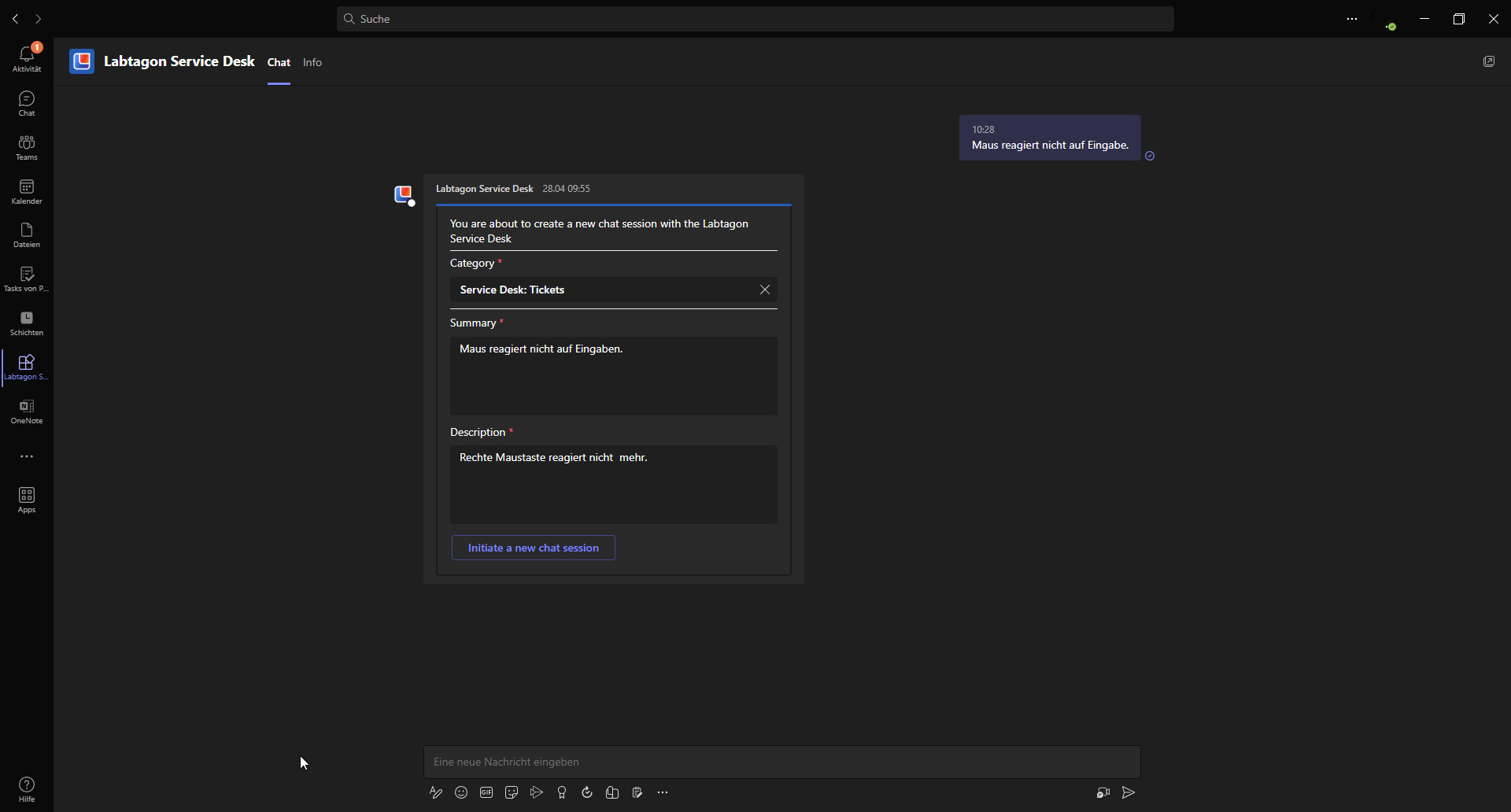This screenshot has height=812, width=1511.
Task: Click the overlapping pages icon in the compose toolbar
Action: 612,792
